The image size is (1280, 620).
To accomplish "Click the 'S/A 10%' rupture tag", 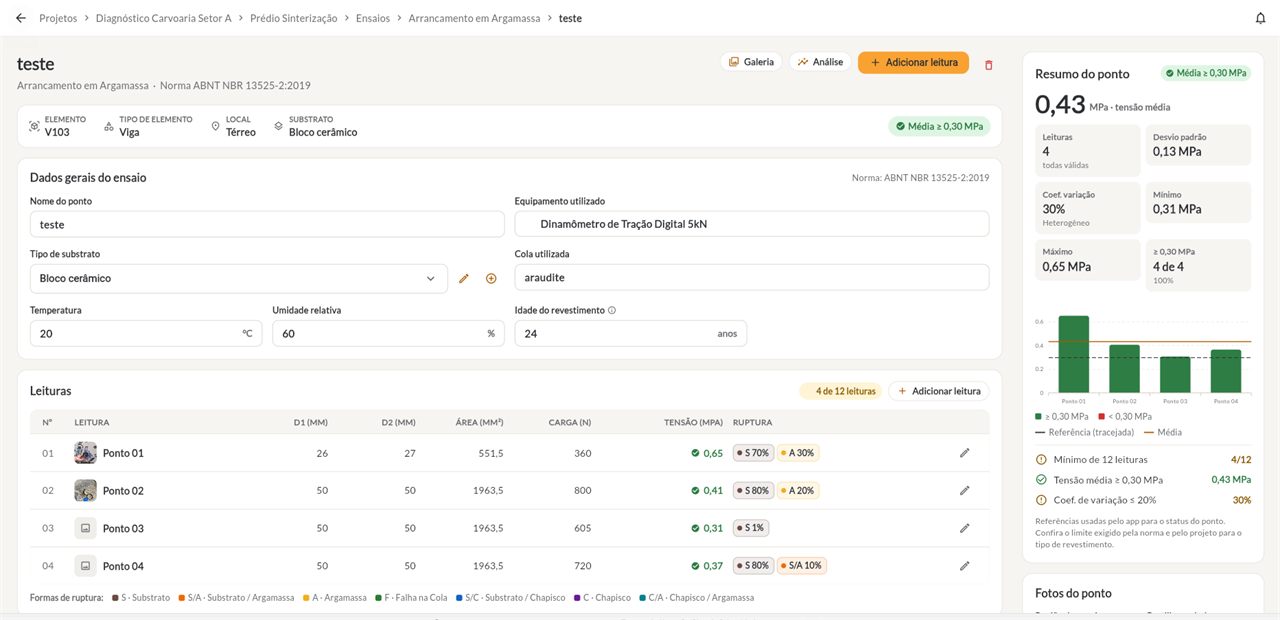I will 801,566.
